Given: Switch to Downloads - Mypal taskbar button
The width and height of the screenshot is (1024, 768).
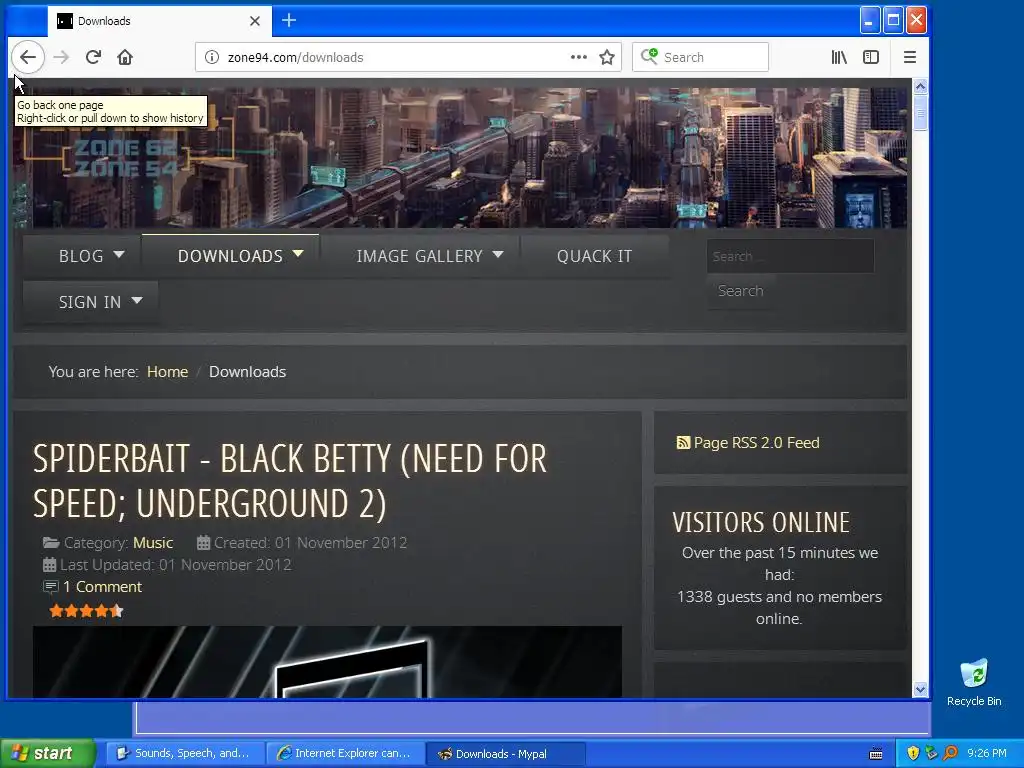Looking at the screenshot, I should pos(505,754).
